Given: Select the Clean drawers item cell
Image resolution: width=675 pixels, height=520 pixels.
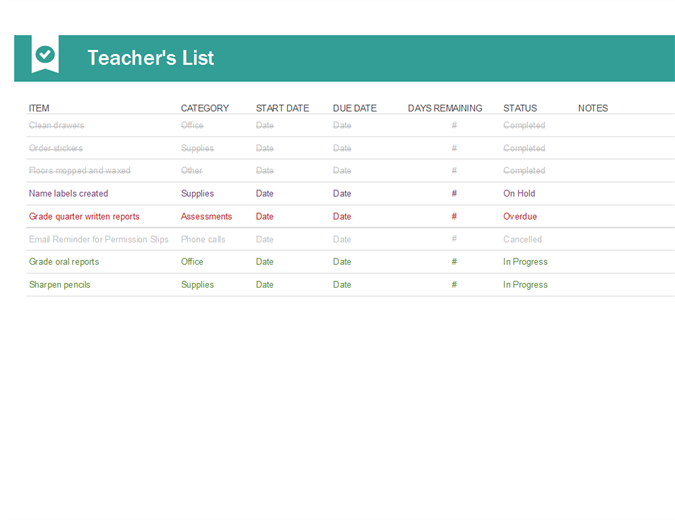Looking at the screenshot, I should [56, 125].
